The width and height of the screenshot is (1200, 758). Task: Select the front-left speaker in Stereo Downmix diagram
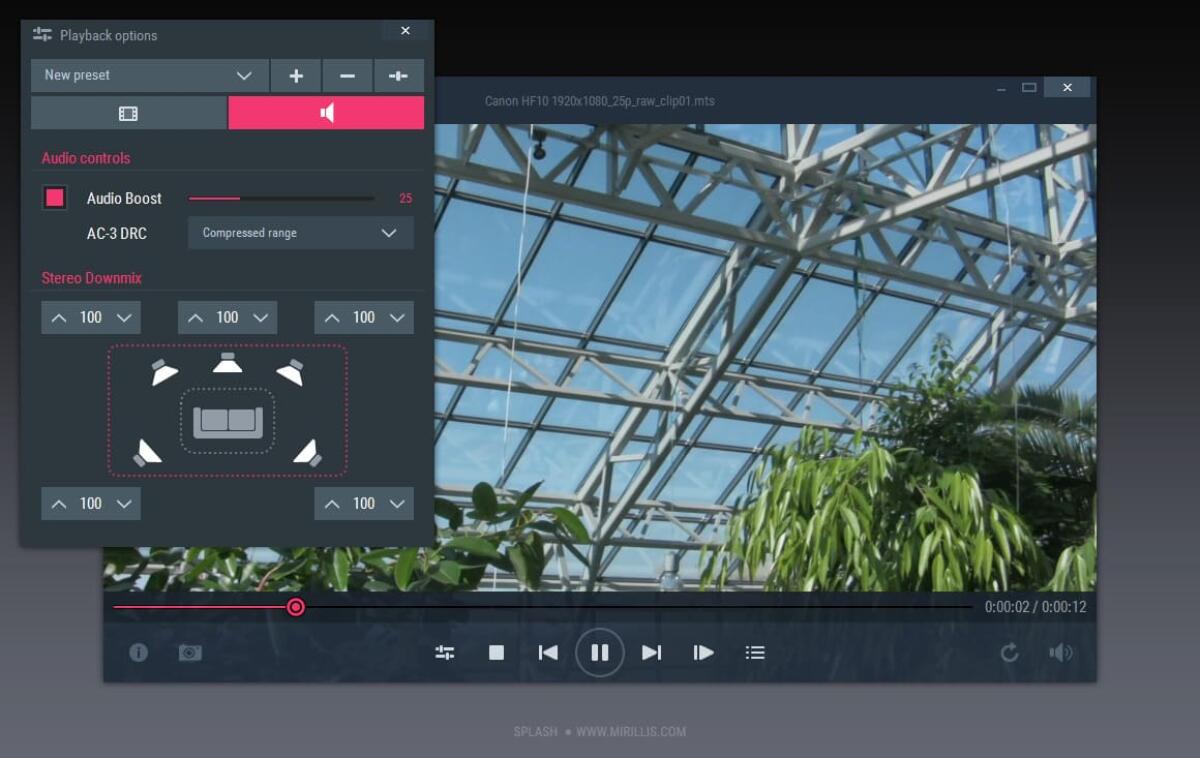click(x=163, y=372)
